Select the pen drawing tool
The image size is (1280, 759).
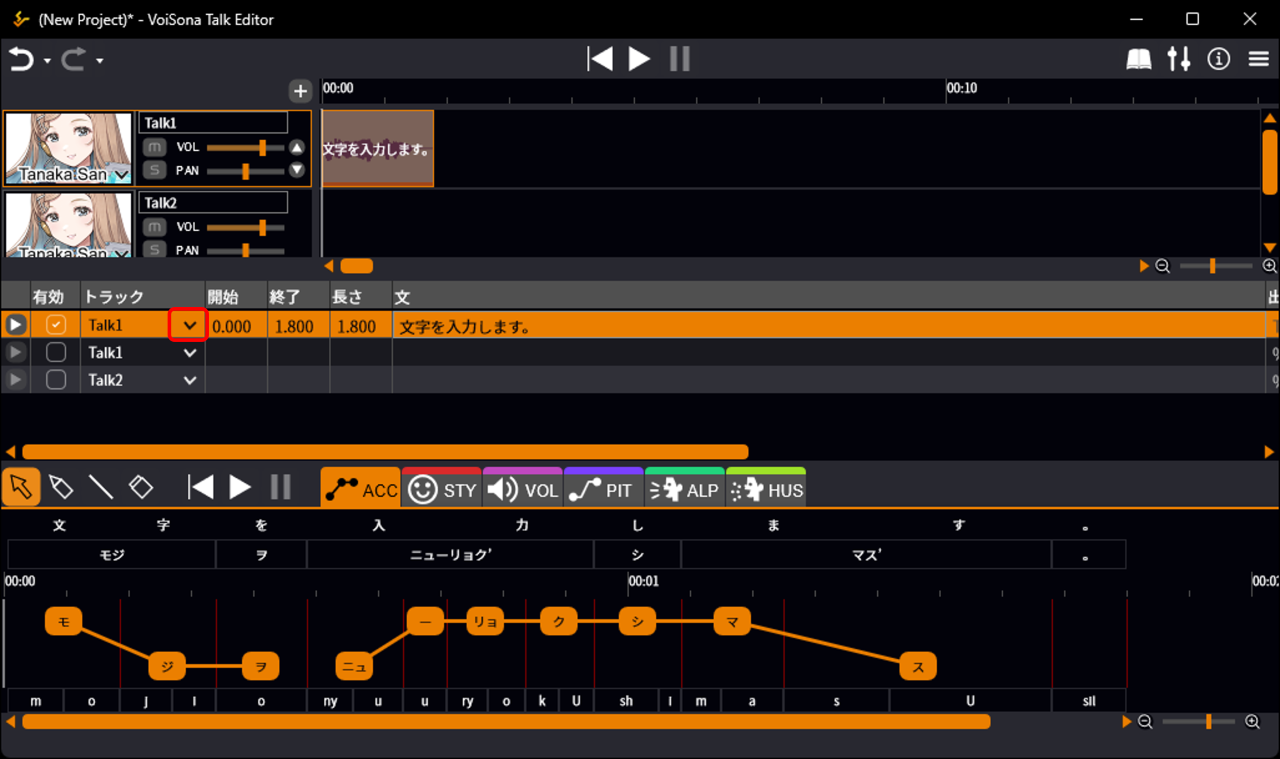pyautogui.click(x=60, y=487)
